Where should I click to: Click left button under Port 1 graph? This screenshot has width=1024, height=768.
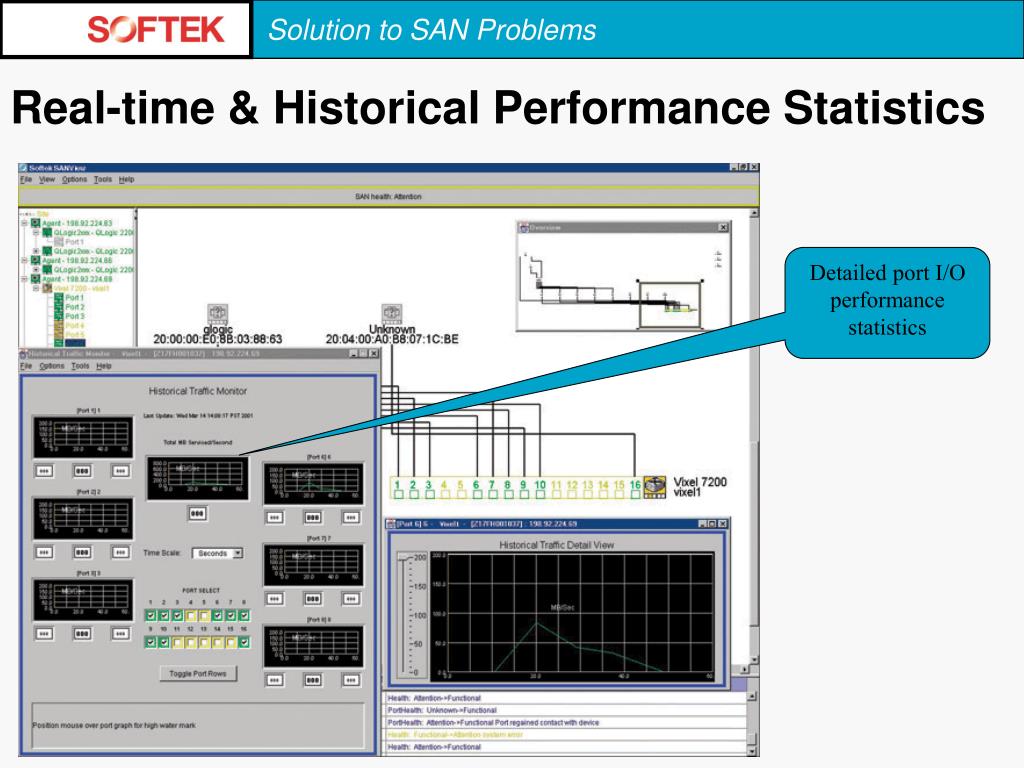44,471
